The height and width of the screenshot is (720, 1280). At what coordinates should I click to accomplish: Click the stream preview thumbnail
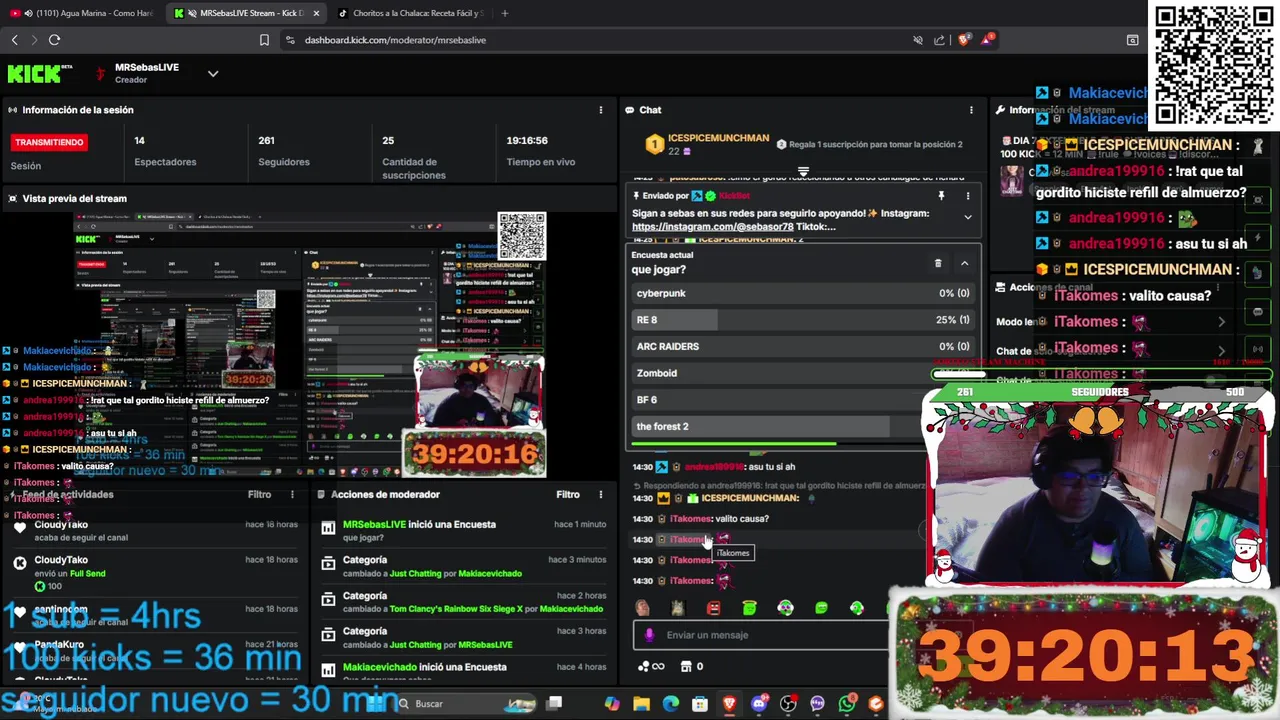pyautogui.click(x=310, y=345)
